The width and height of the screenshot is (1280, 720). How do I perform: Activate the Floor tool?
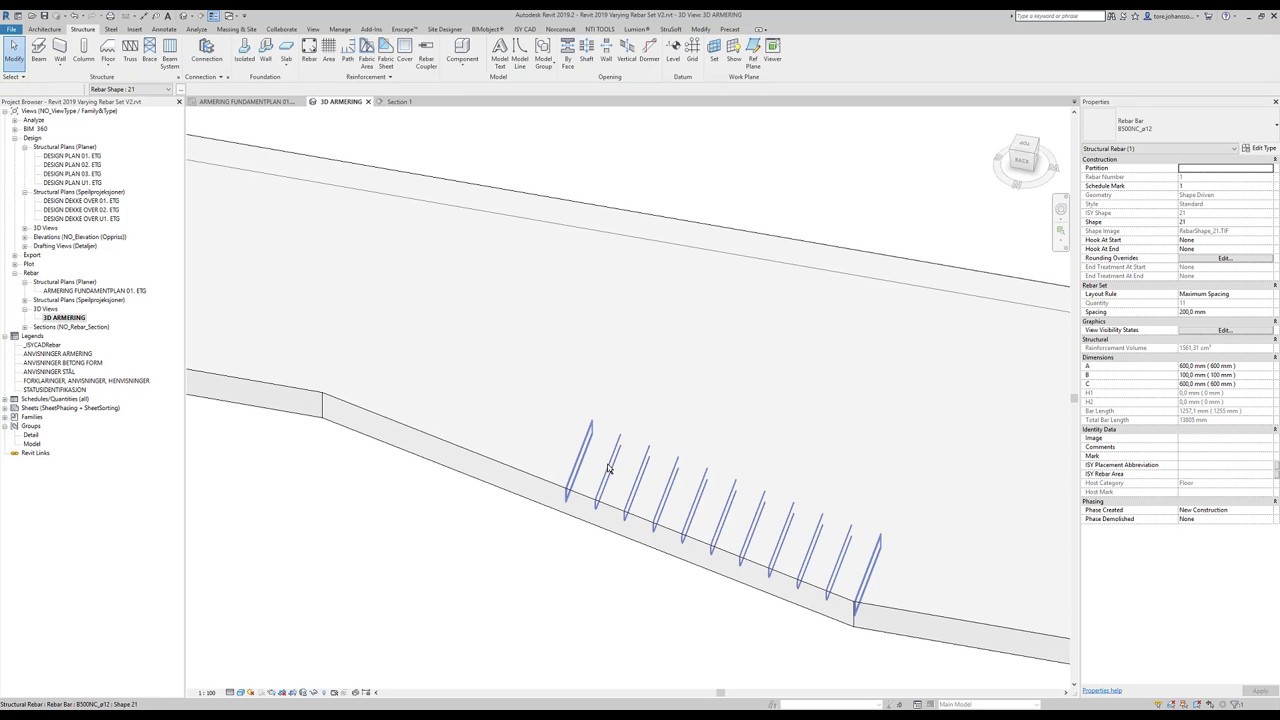108,51
